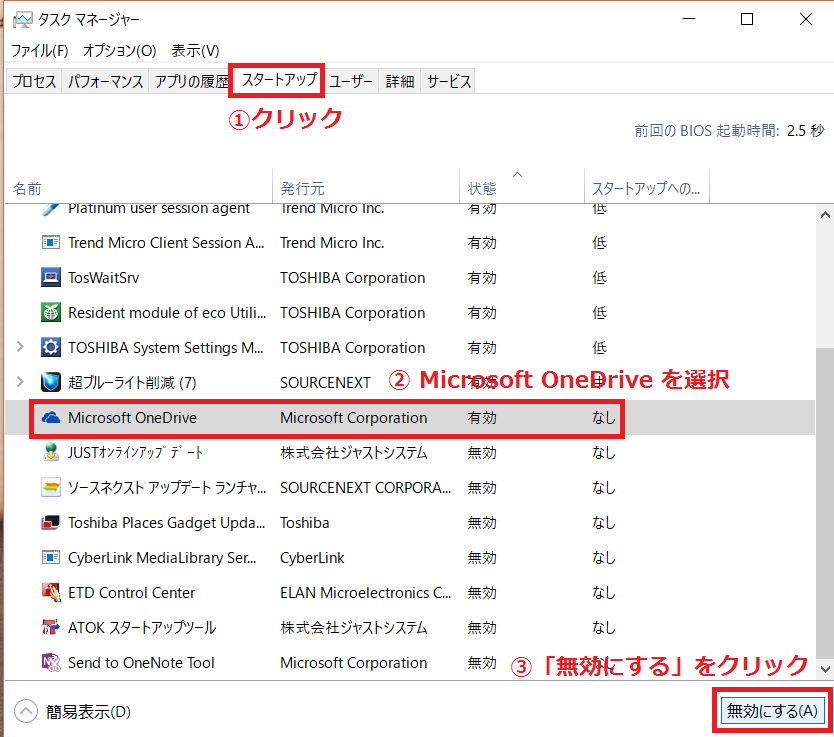
Task: Switch to the プロセス tab
Action: click(34, 81)
